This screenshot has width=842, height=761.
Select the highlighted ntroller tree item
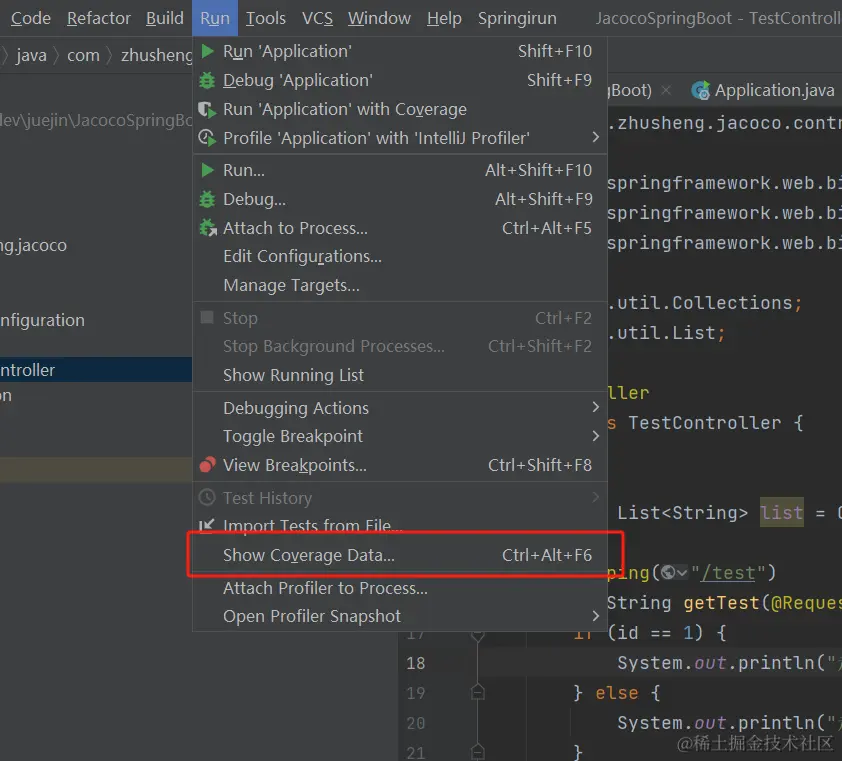(96, 369)
